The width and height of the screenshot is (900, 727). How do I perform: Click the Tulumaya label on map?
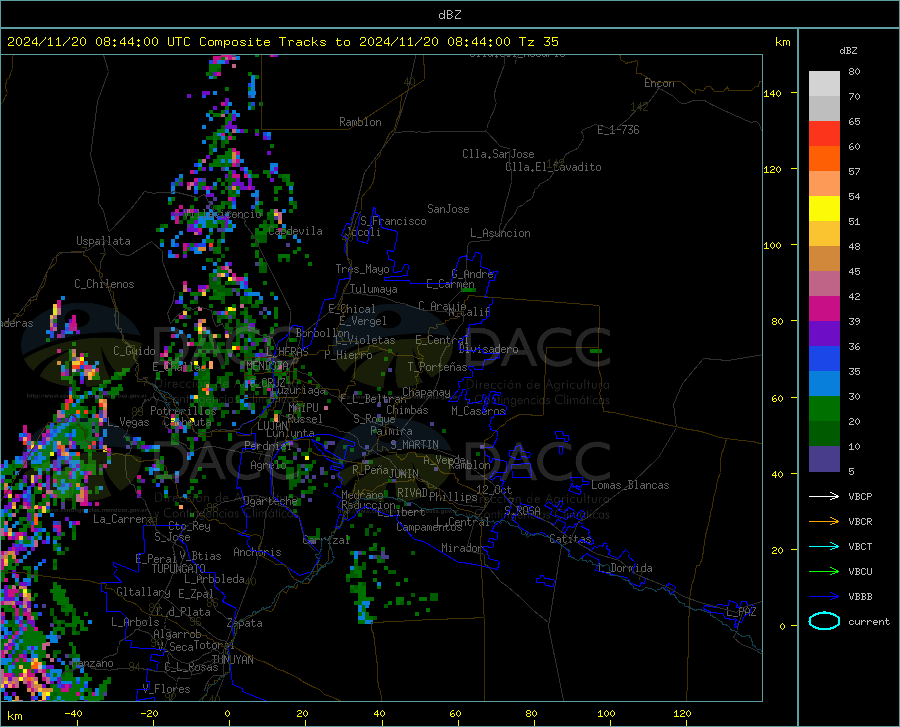tap(374, 289)
